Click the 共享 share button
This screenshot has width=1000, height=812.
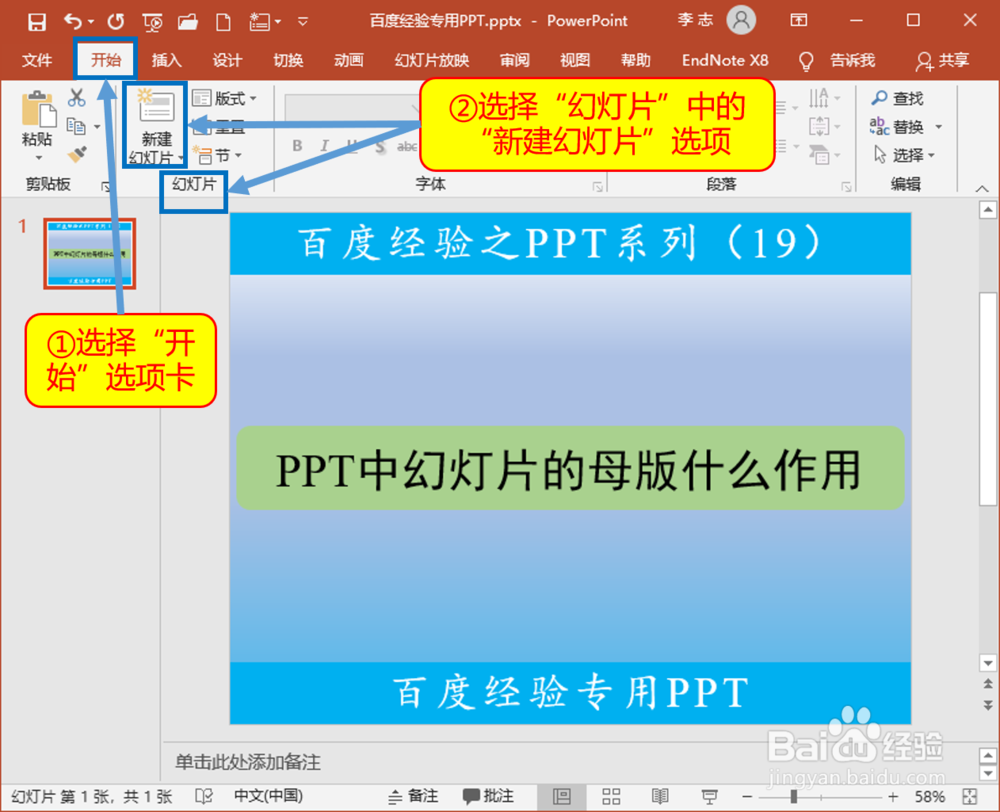[942, 61]
